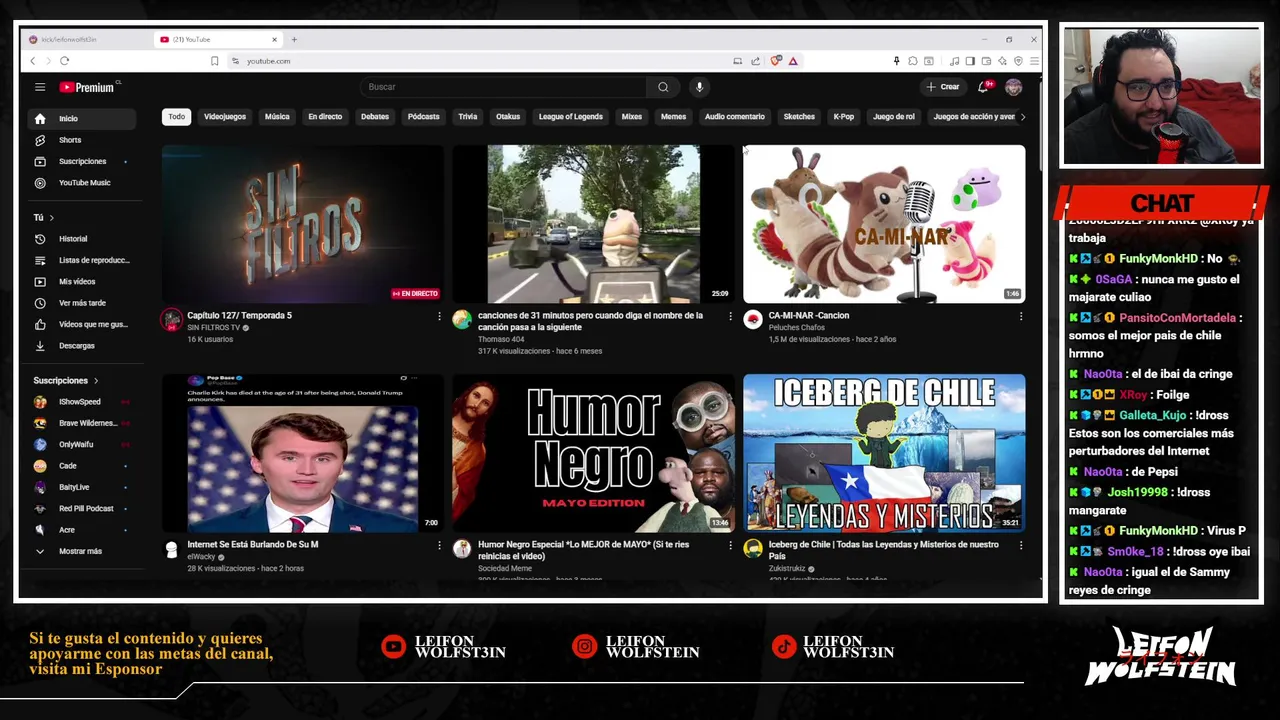The image size is (1280, 720).
Task: Click the YouTube Premium logo
Action: [87, 87]
